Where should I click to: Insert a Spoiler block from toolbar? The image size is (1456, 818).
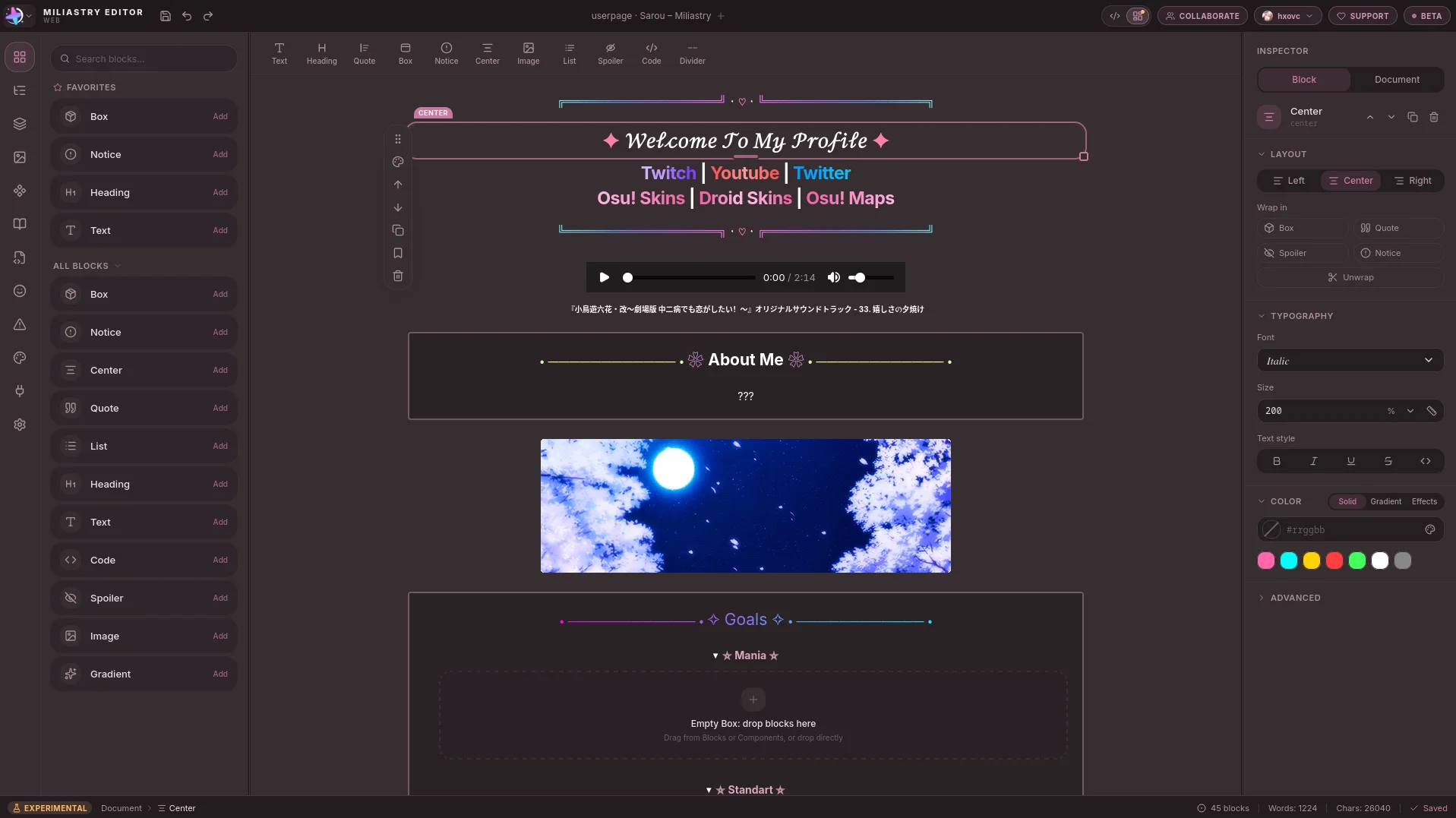tap(611, 53)
